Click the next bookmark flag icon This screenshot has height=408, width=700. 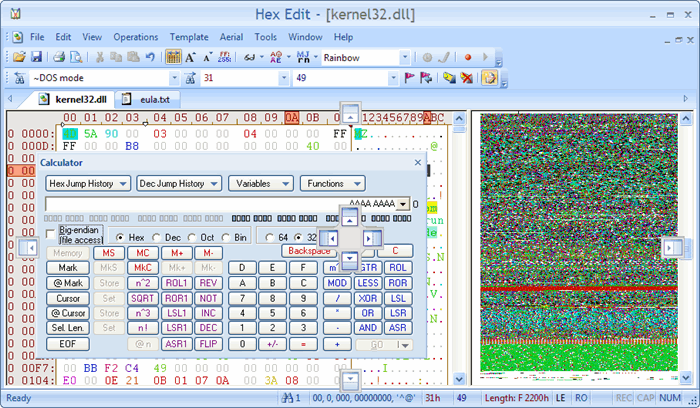click(426, 78)
